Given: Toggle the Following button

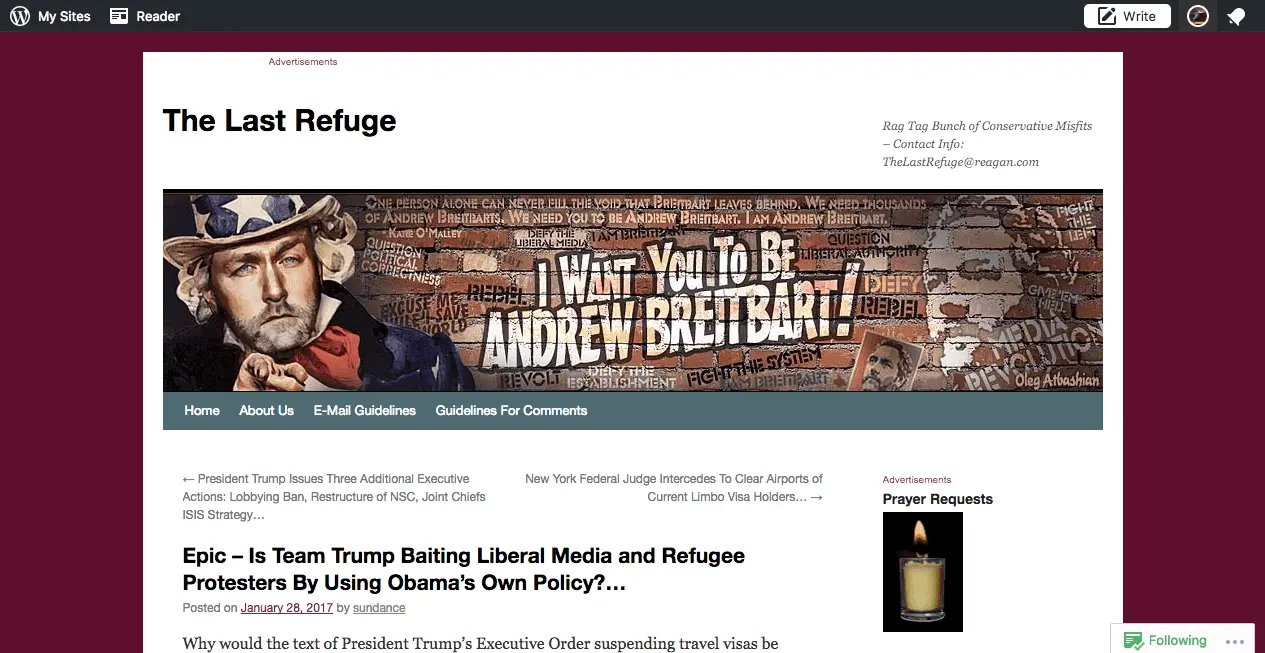Looking at the screenshot, I should tap(1165, 641).
